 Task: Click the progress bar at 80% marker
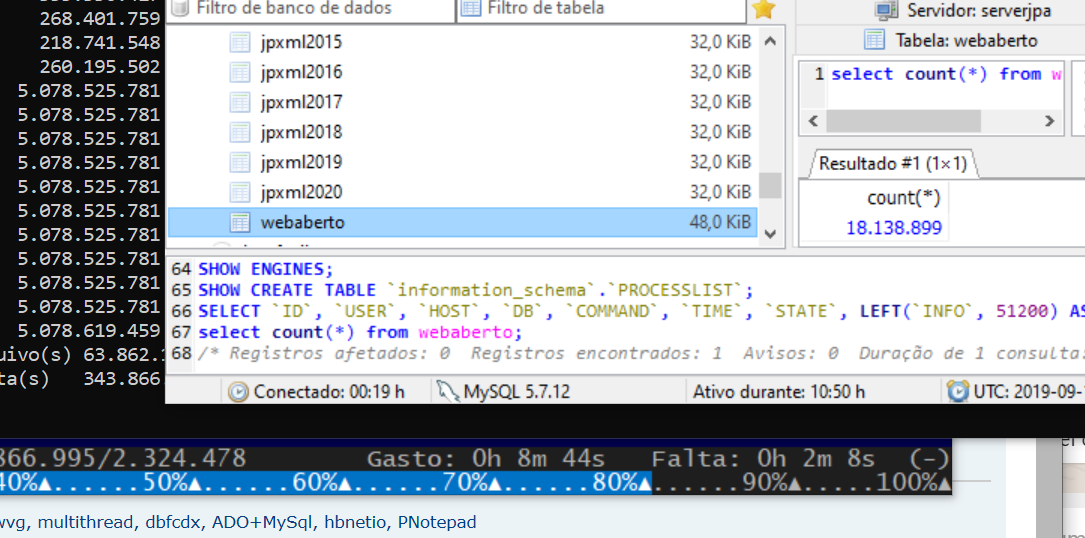click(620, 483)
